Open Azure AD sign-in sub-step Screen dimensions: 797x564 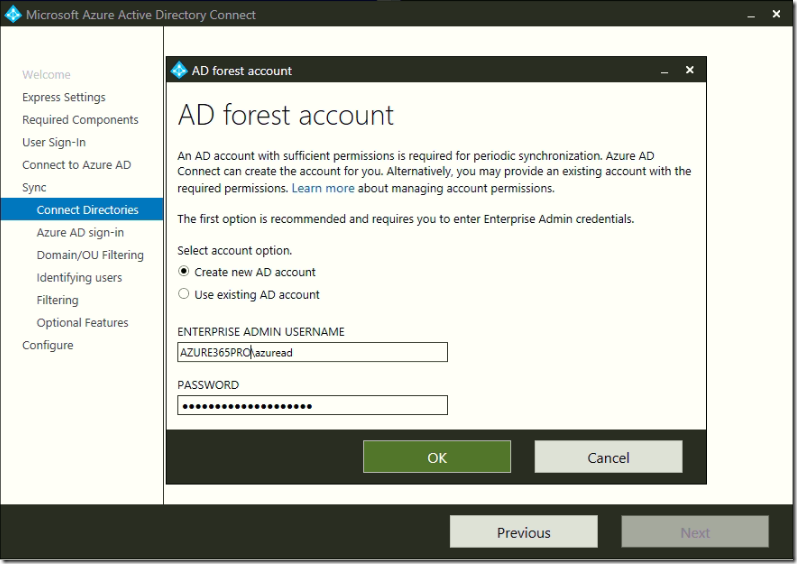[x=80, y=233]
